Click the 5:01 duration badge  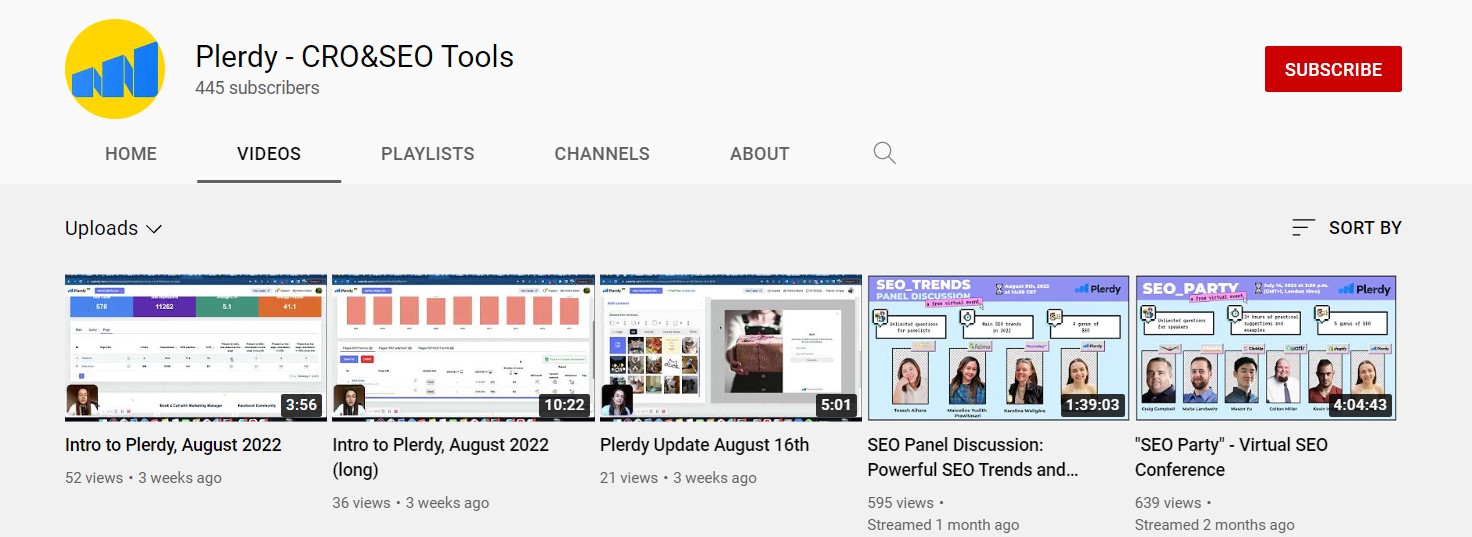click(836, 405)
